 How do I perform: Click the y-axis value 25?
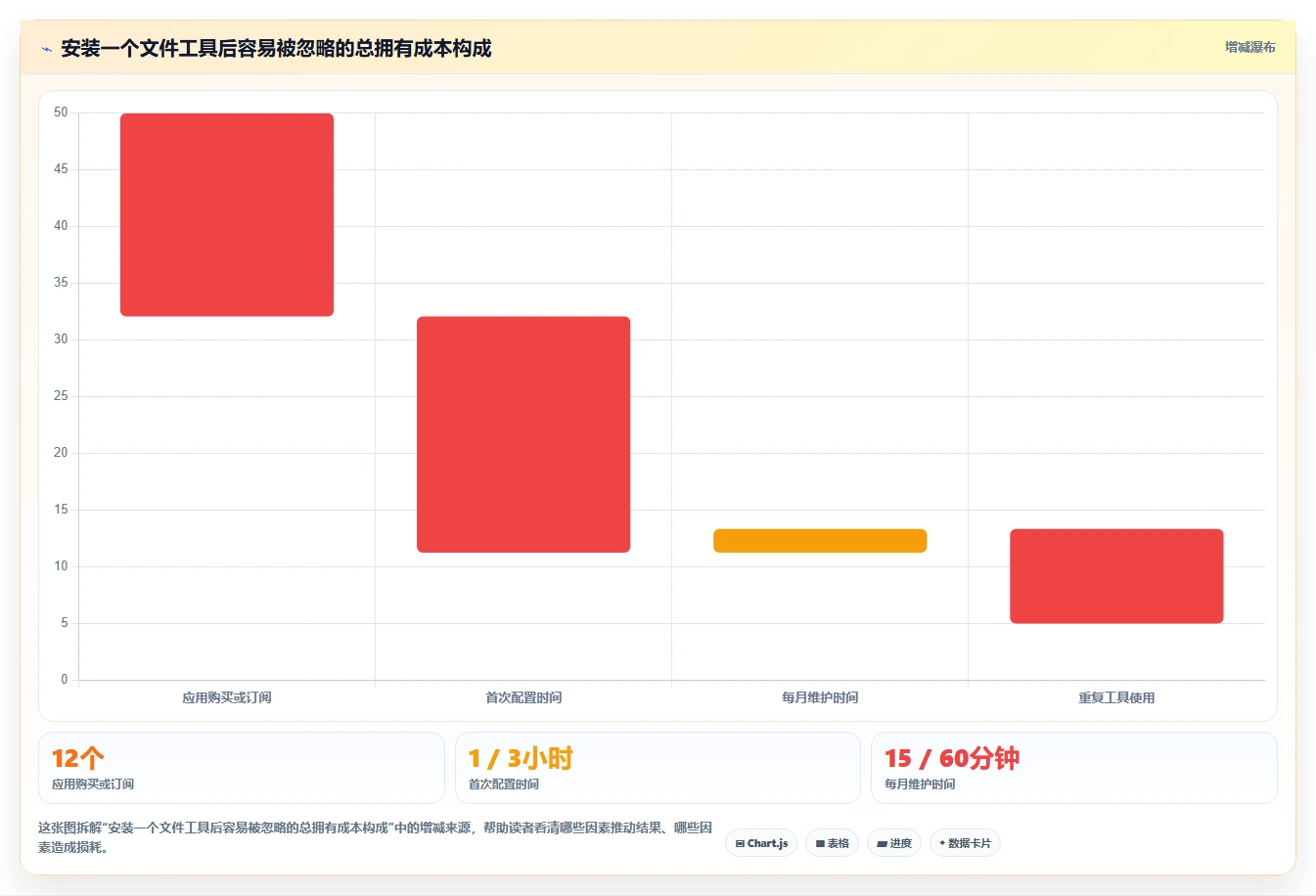(x=61, y=396)
